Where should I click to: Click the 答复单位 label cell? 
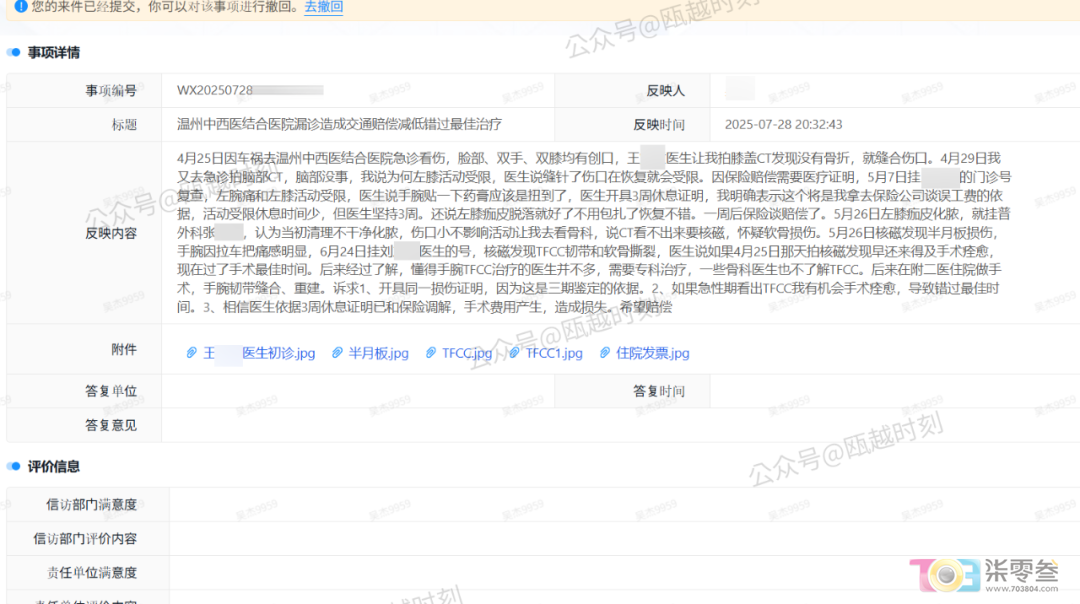(x=84, y=391)
